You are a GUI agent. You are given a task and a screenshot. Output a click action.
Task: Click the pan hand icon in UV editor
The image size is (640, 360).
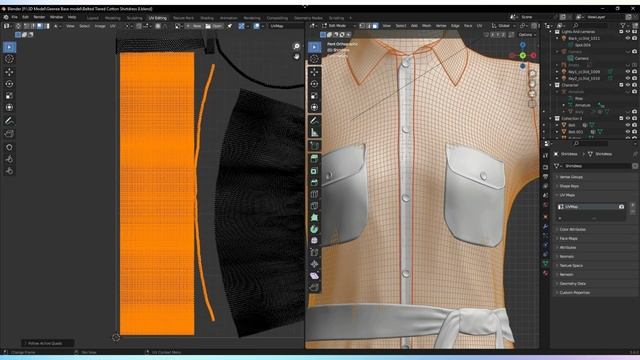tap(297, 56)
